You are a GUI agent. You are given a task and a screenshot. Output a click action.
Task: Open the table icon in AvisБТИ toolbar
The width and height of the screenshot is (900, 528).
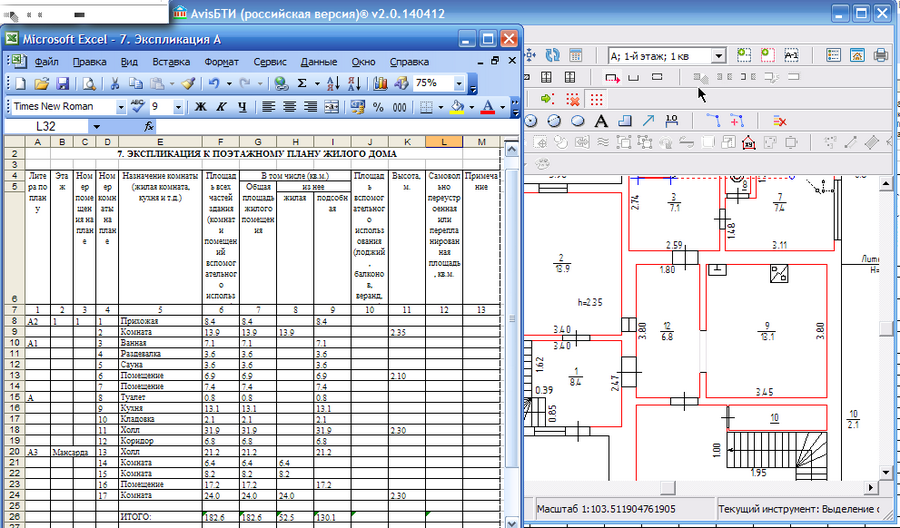tap(575, 55)
